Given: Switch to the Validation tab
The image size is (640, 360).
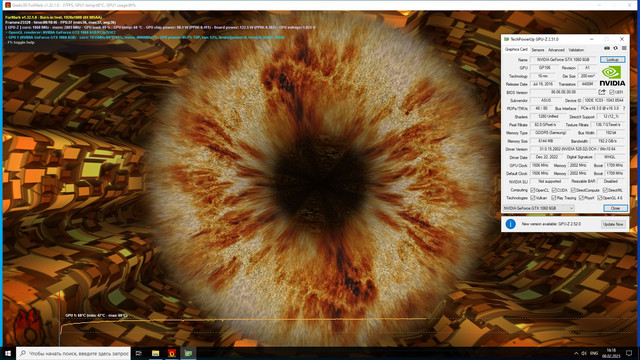Looking at the screenshot, I should [576, 50].
